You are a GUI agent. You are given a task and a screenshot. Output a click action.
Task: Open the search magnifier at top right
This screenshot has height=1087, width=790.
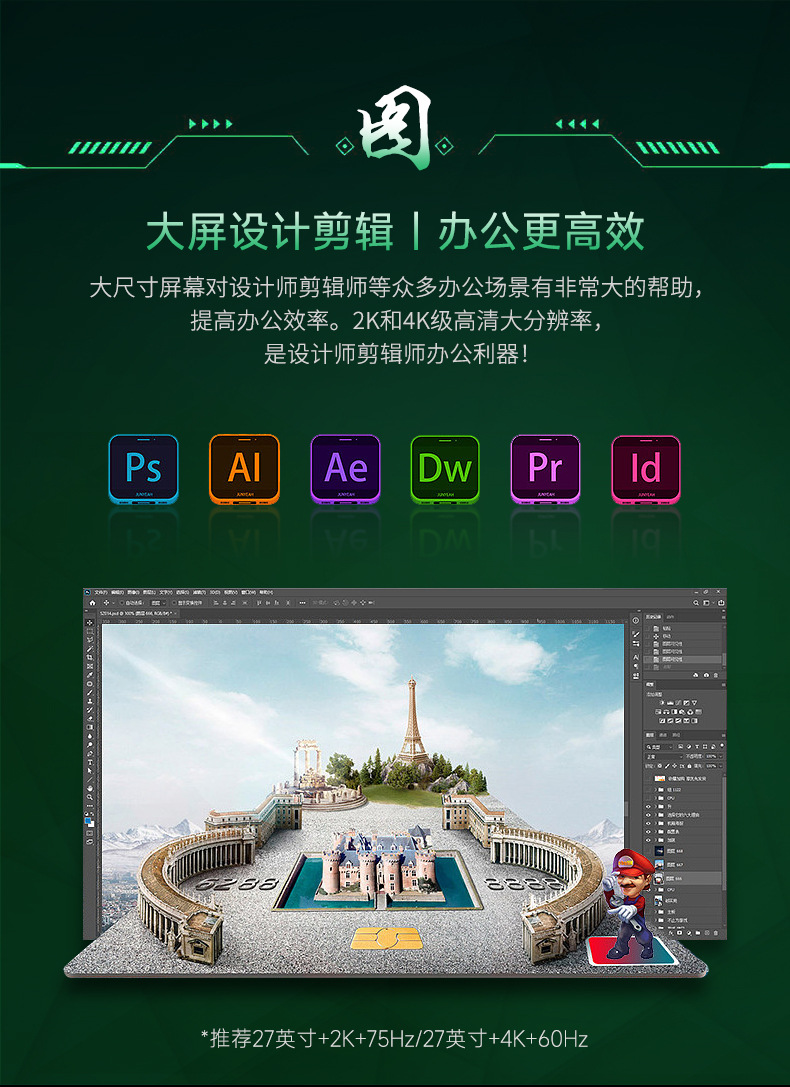(x=696, y=603)
